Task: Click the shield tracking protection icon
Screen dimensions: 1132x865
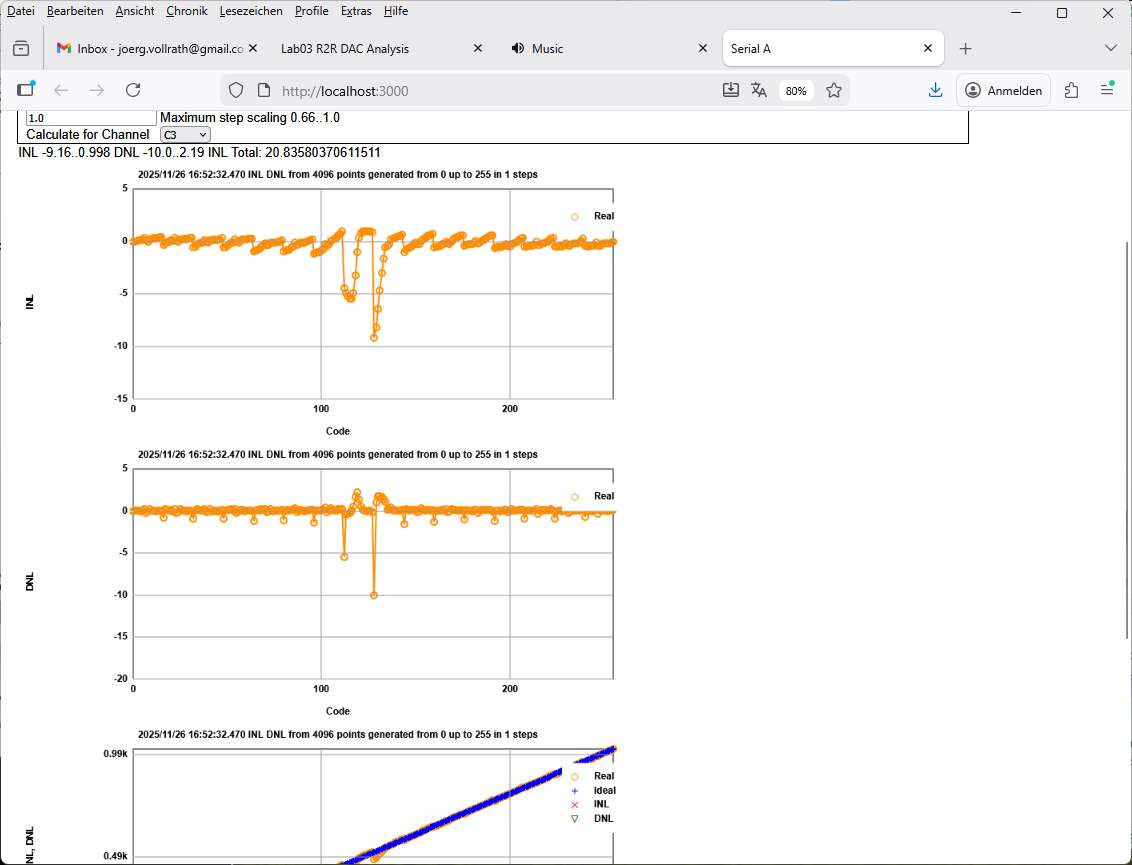Action: 236,90
